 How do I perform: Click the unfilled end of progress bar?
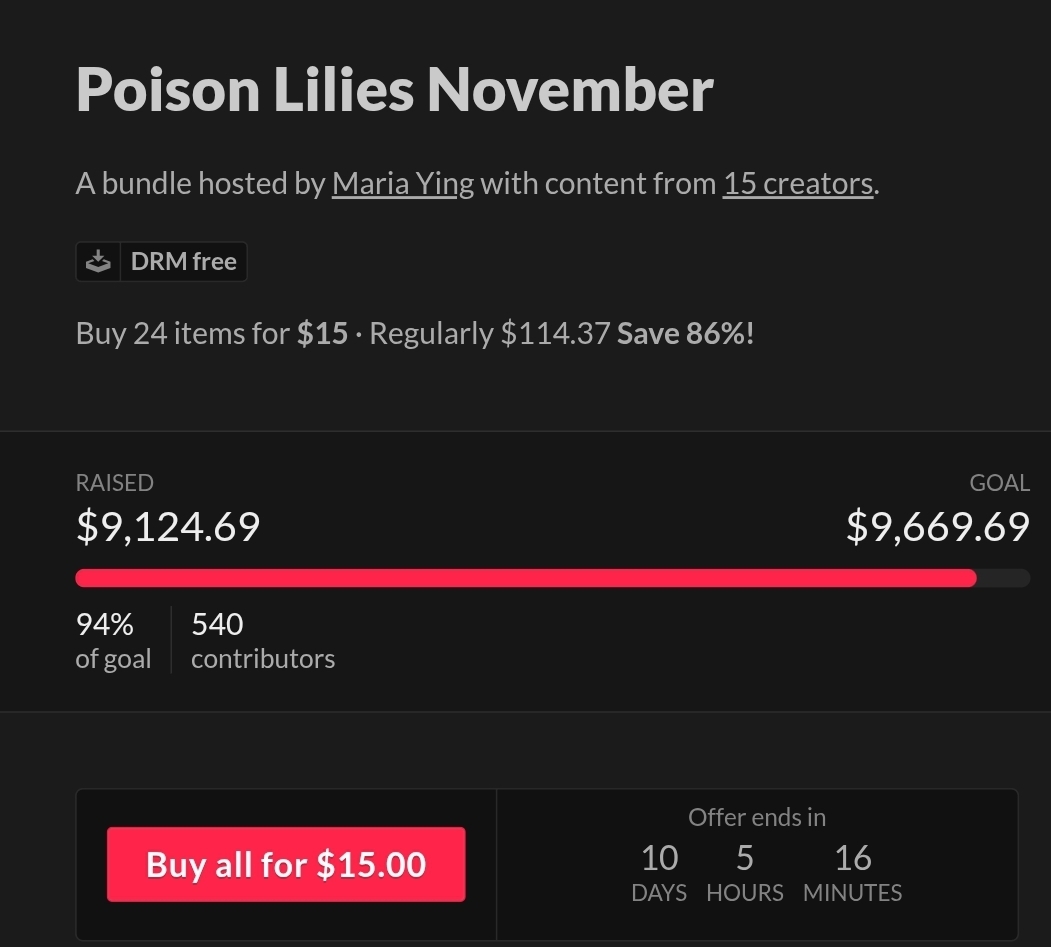(1003, 578)
